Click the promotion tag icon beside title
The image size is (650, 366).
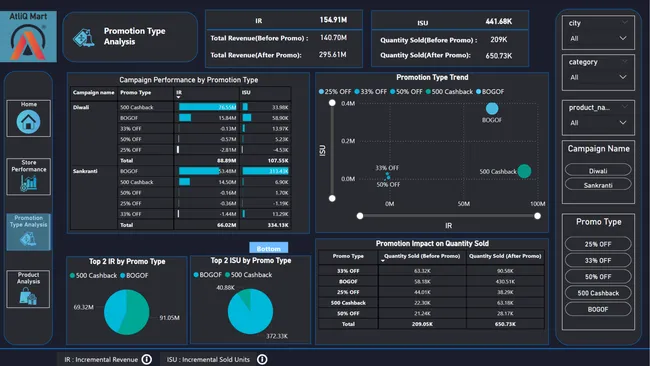coord(84,38)
